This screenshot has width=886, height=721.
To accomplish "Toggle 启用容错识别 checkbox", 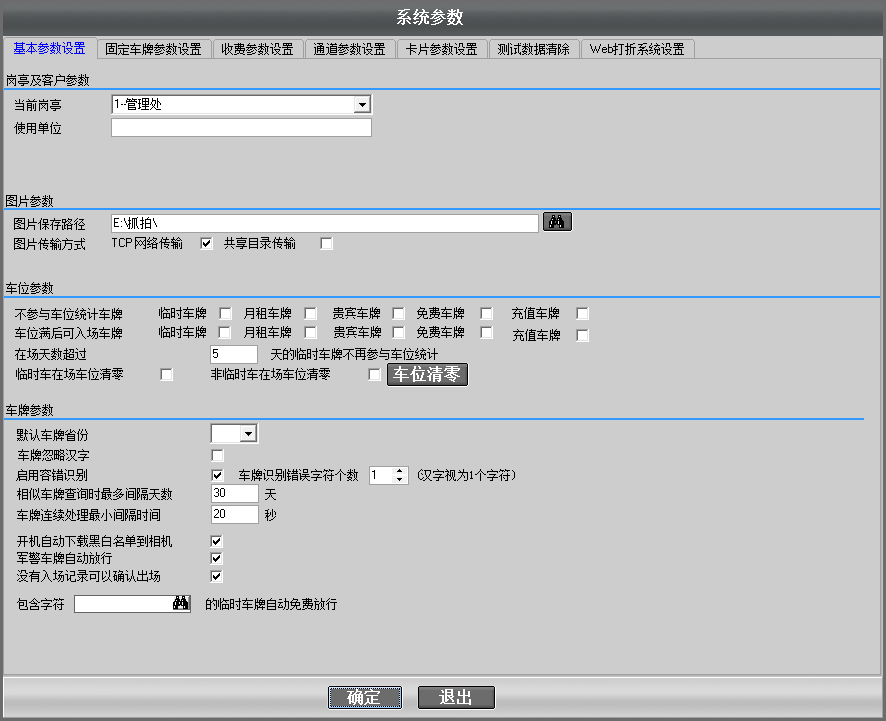I will (x=217, y=475).
